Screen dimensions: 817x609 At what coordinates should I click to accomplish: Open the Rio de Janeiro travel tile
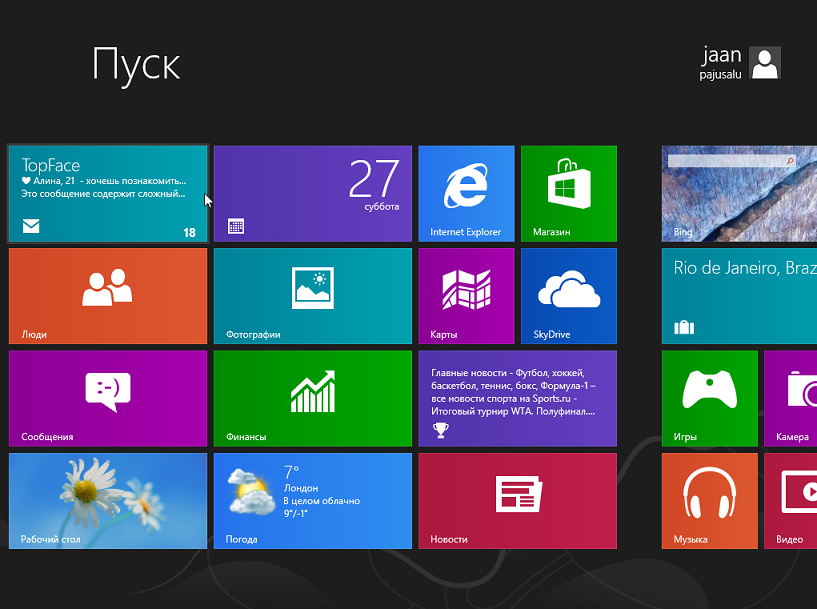click(x=739, y=296)
